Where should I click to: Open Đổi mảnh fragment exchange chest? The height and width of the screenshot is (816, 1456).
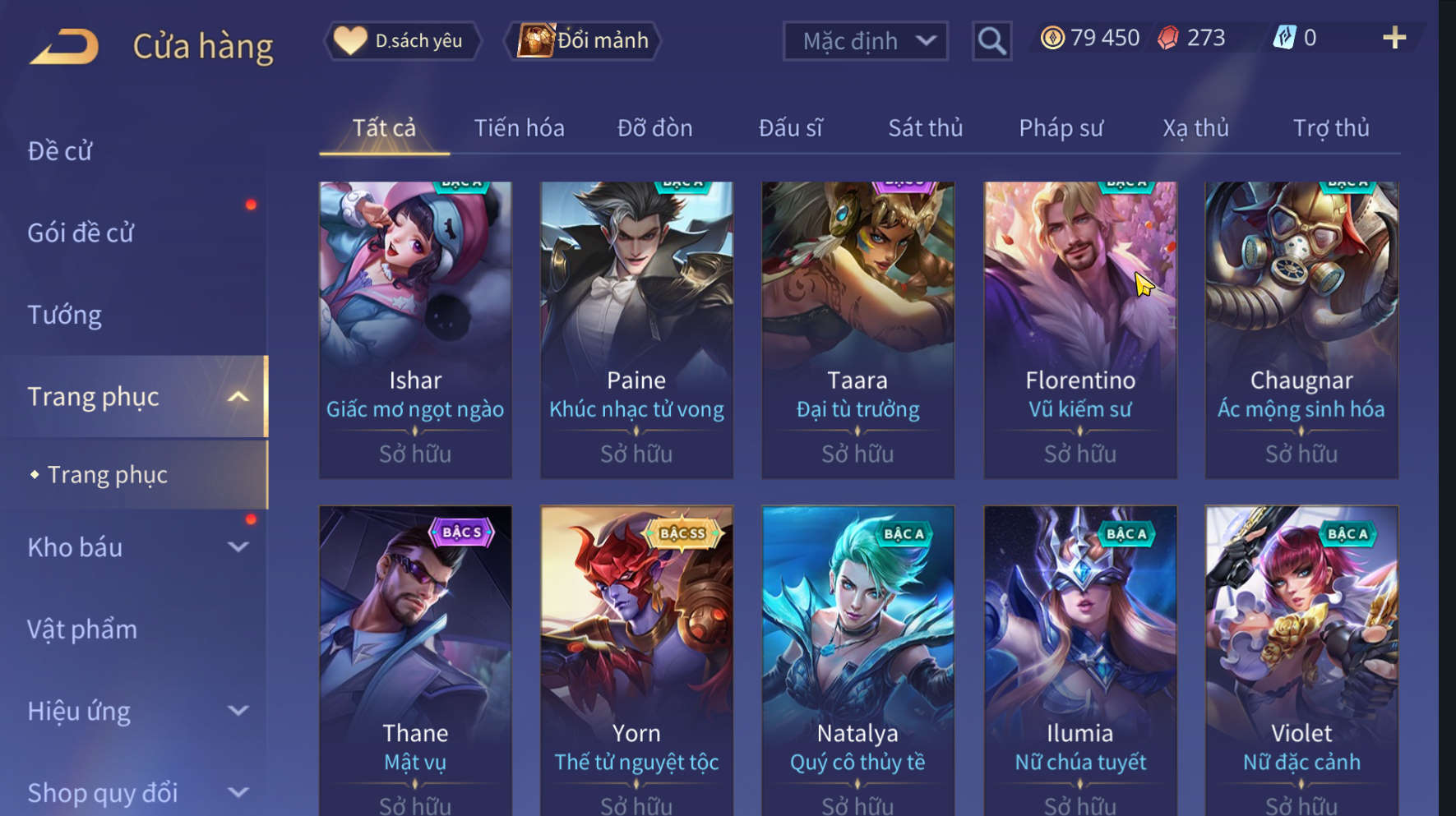583,40
